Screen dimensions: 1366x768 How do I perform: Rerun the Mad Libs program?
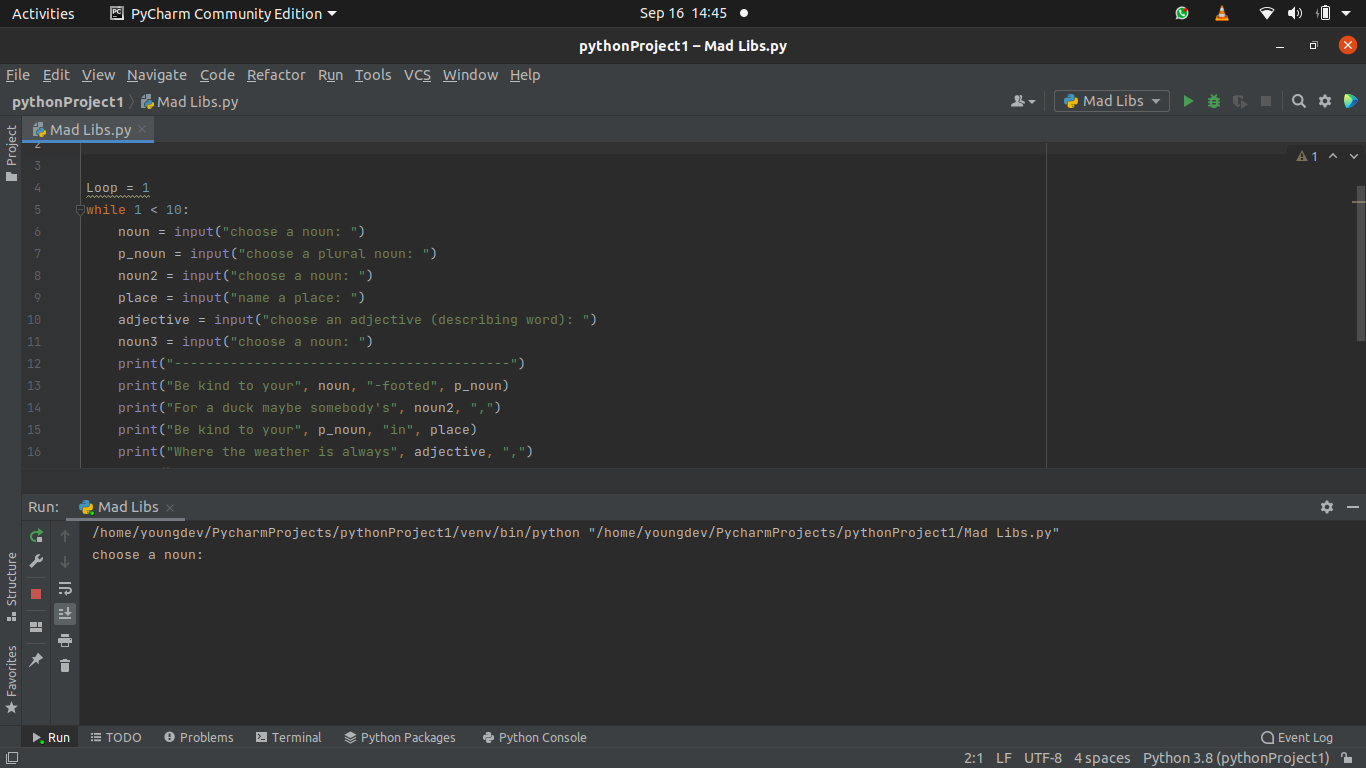[36, 536]
